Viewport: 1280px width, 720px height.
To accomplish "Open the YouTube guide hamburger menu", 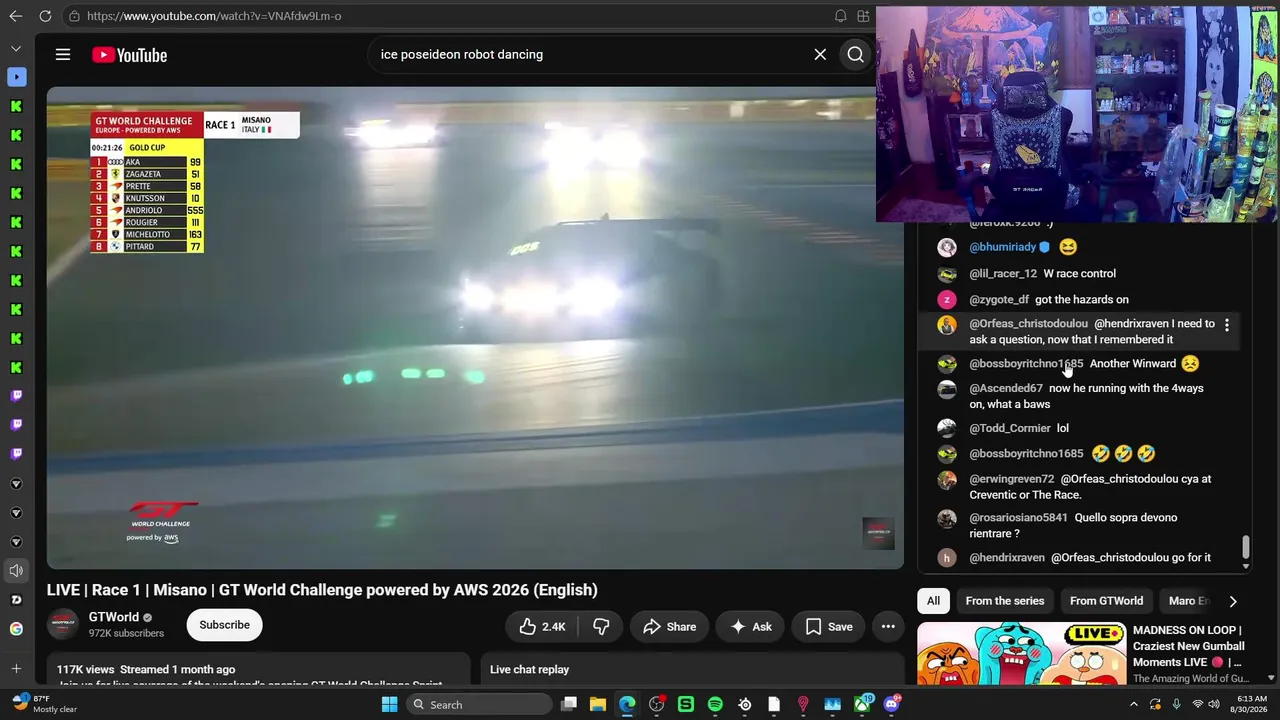I will tap(63, 55).
